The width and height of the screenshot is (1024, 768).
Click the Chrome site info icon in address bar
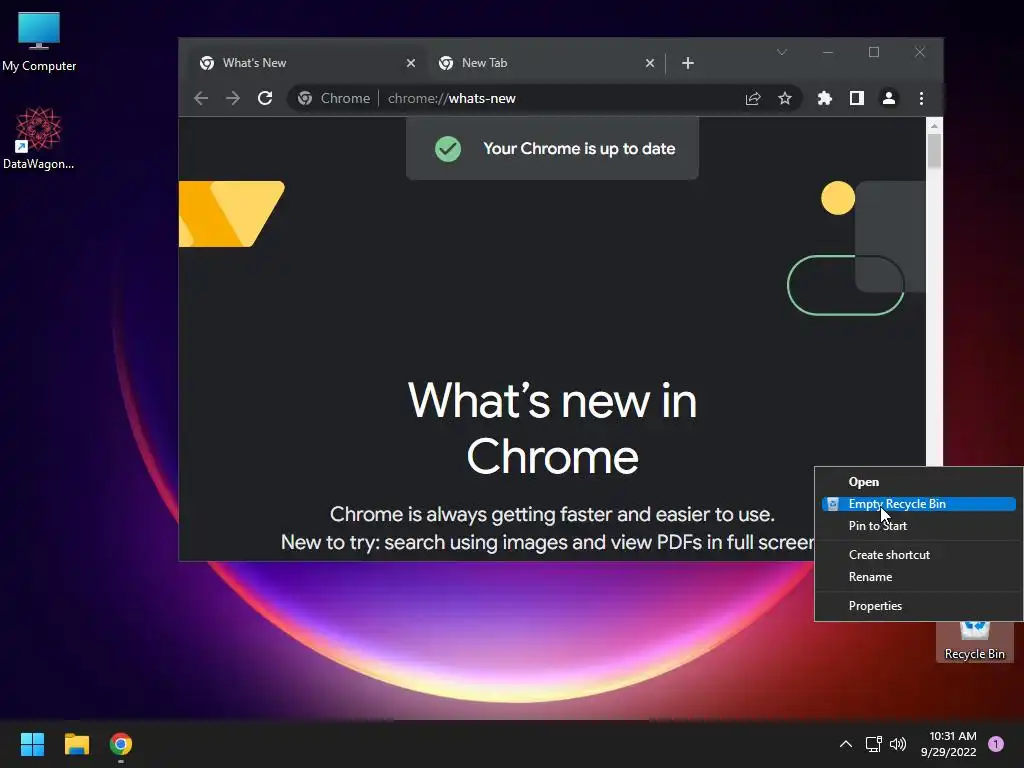[304, 98]
